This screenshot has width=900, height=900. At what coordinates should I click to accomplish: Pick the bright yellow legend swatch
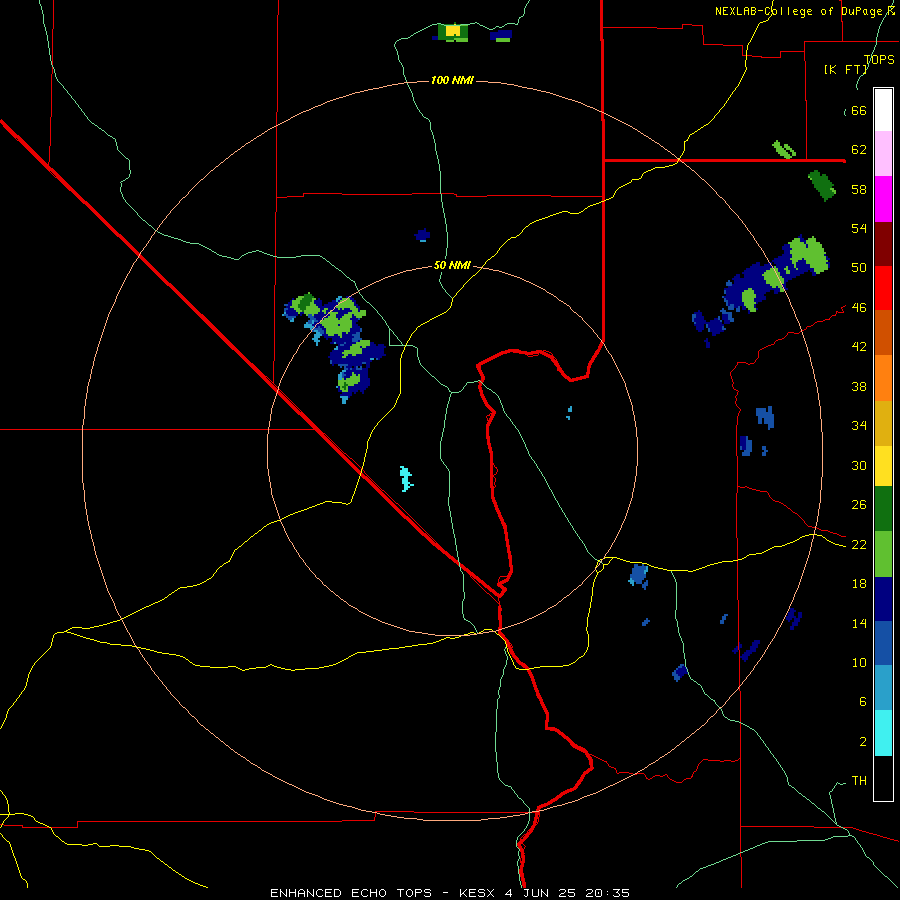[x=883, y=466]
